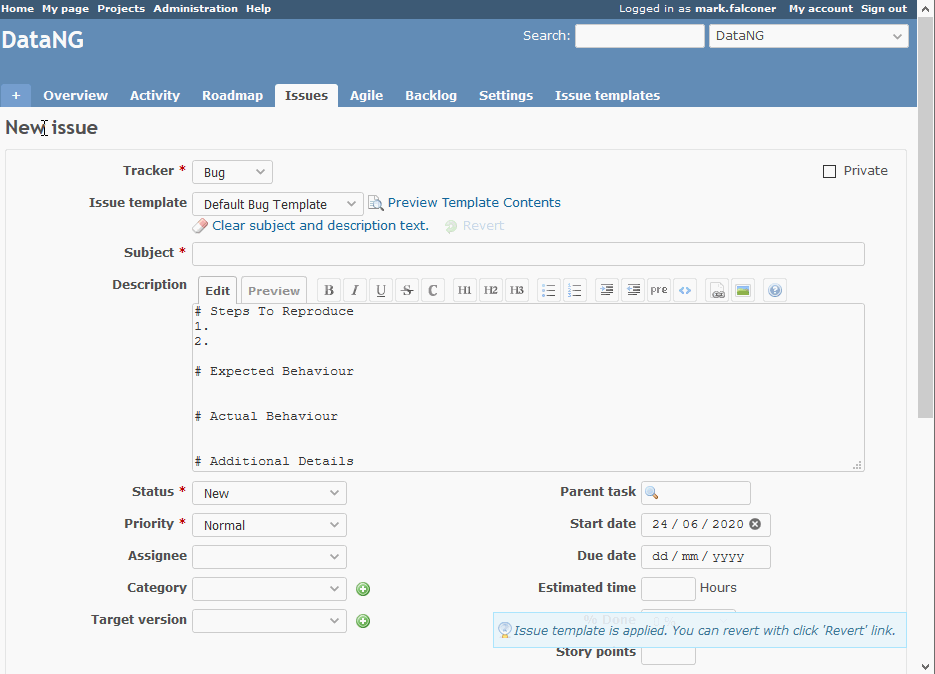Image resolution: width=935 pixels, height=674 pixels.
Task: Open the Issue template dropdown
Action: [x=278, y=204]
